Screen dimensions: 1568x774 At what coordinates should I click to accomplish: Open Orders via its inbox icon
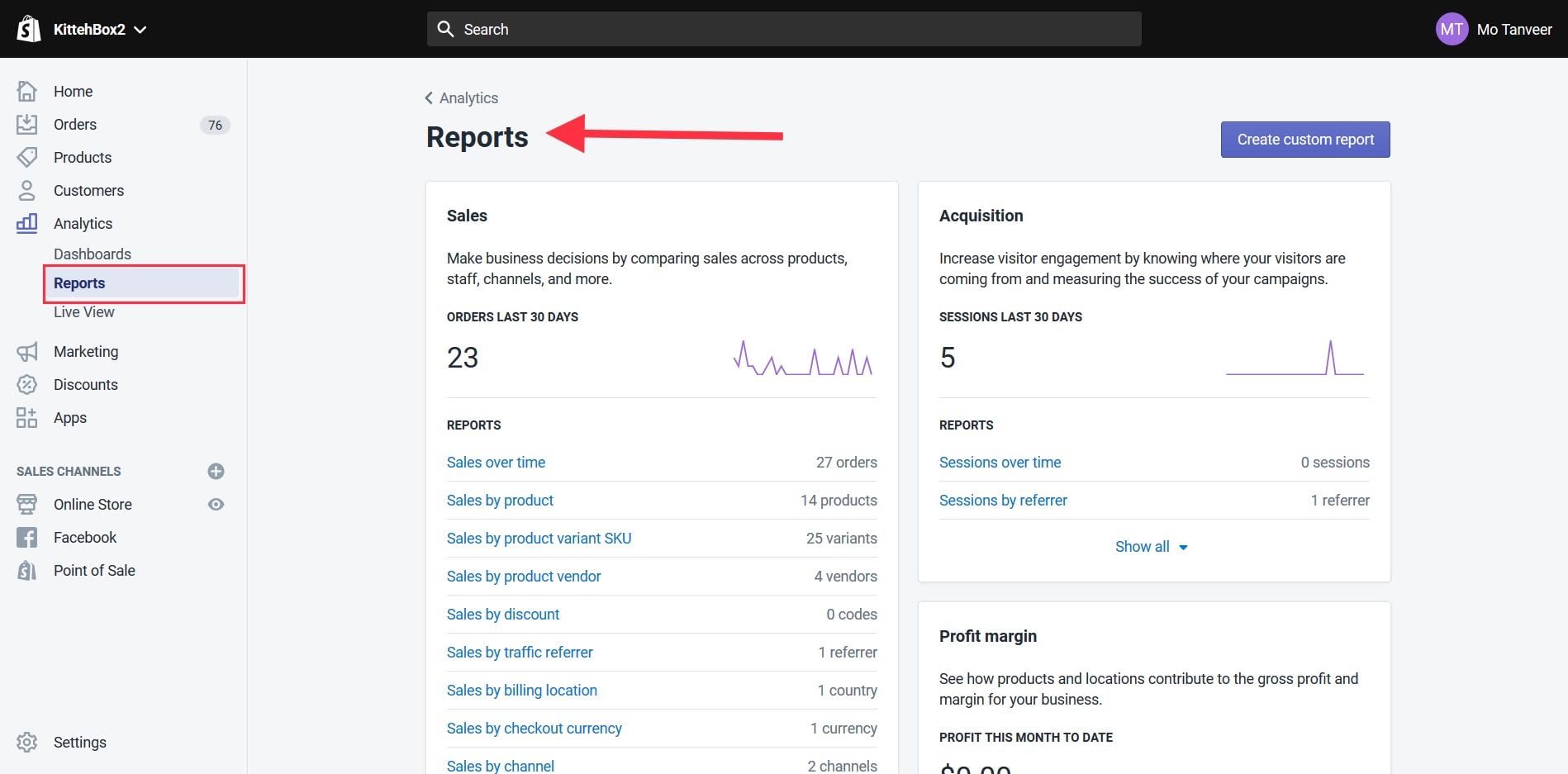click(26, 125)
